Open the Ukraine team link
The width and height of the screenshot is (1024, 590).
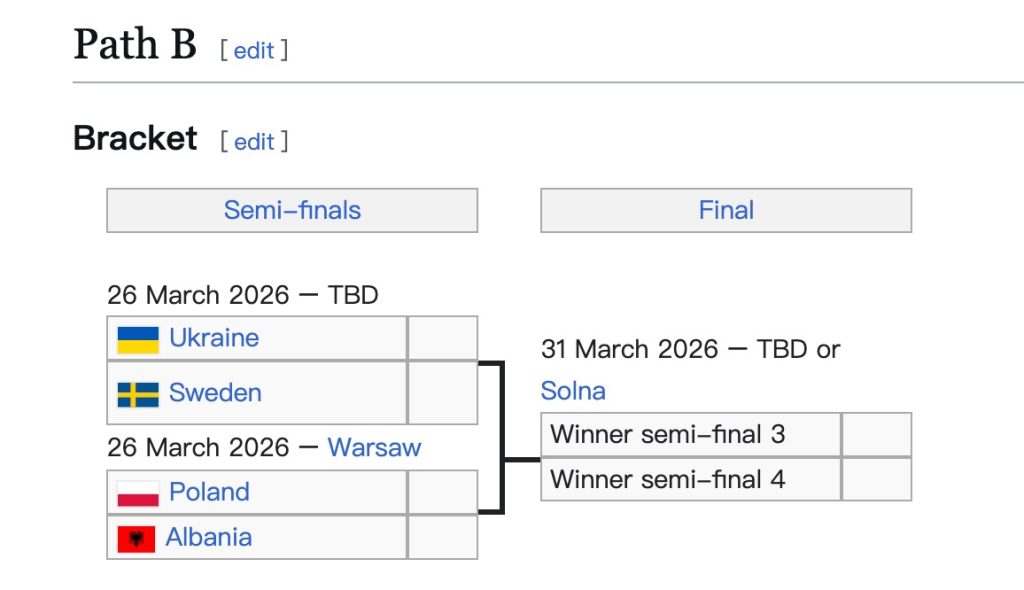pyautogui.click(x=214, y=338)
